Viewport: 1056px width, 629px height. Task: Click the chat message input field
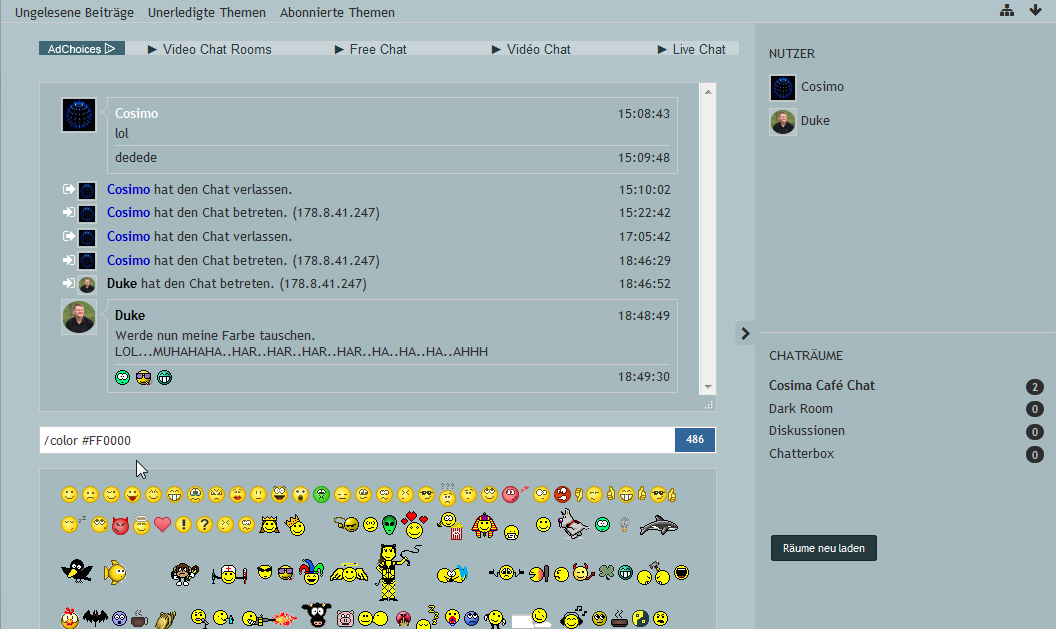[x=355, y=440]
